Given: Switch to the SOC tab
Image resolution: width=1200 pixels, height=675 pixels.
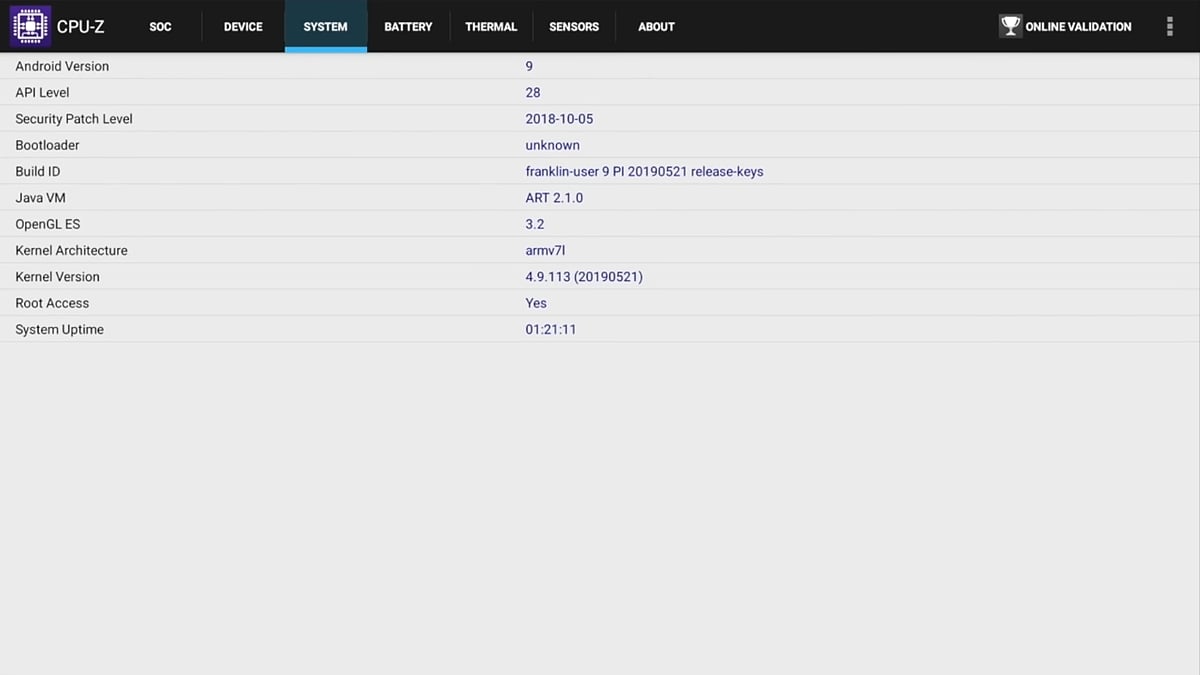Looking at the screenshot, I should pos(160,27).
